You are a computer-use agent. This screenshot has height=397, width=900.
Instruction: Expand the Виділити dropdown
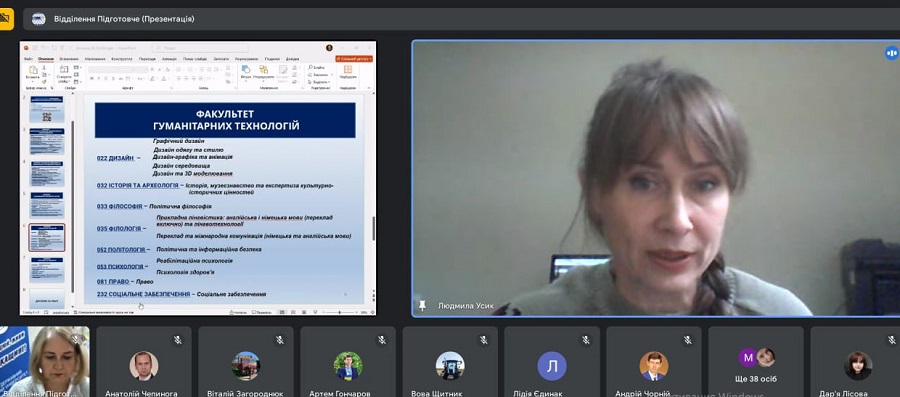(320, 82)
